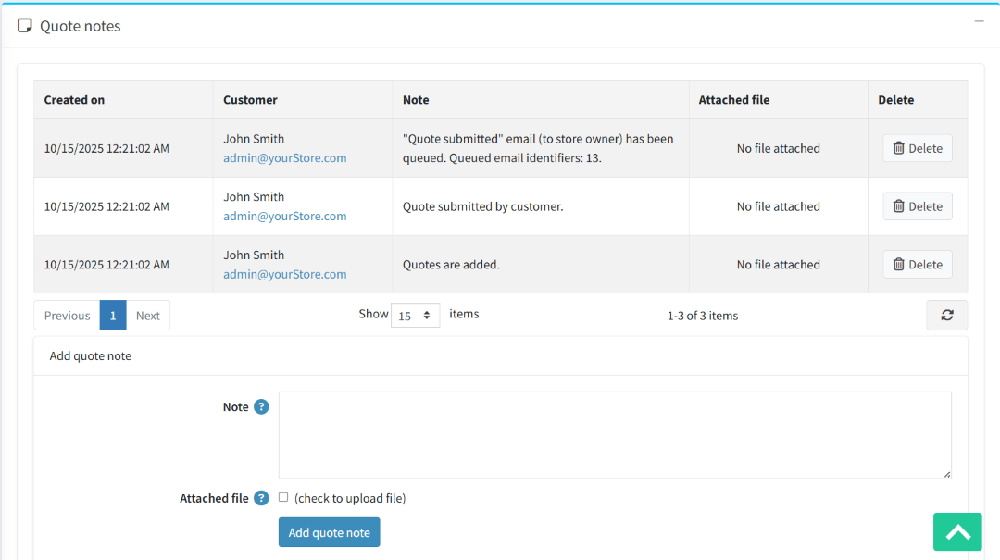Click the Quote notes panel icon

coord(25,26)
